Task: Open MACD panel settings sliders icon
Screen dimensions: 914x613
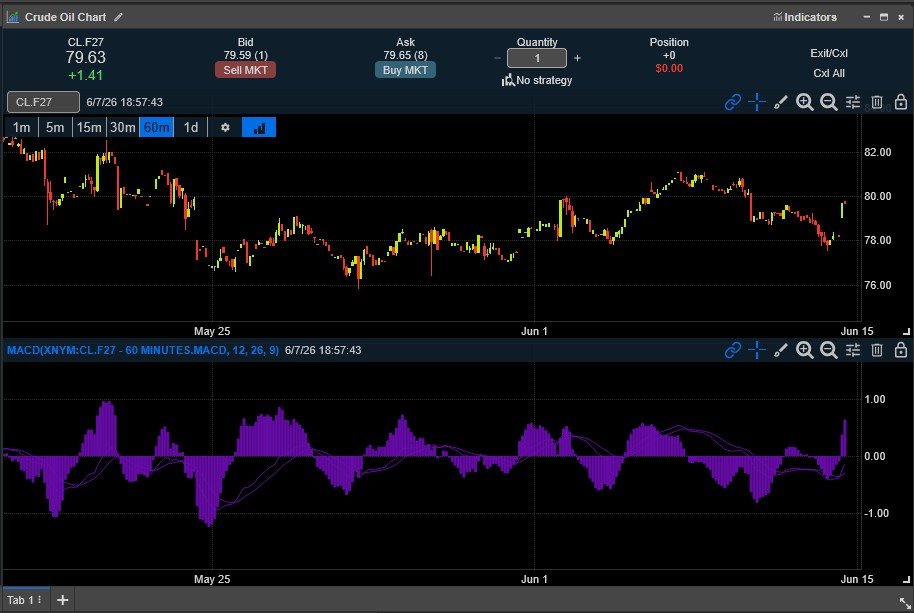Action: coord(853,350)
